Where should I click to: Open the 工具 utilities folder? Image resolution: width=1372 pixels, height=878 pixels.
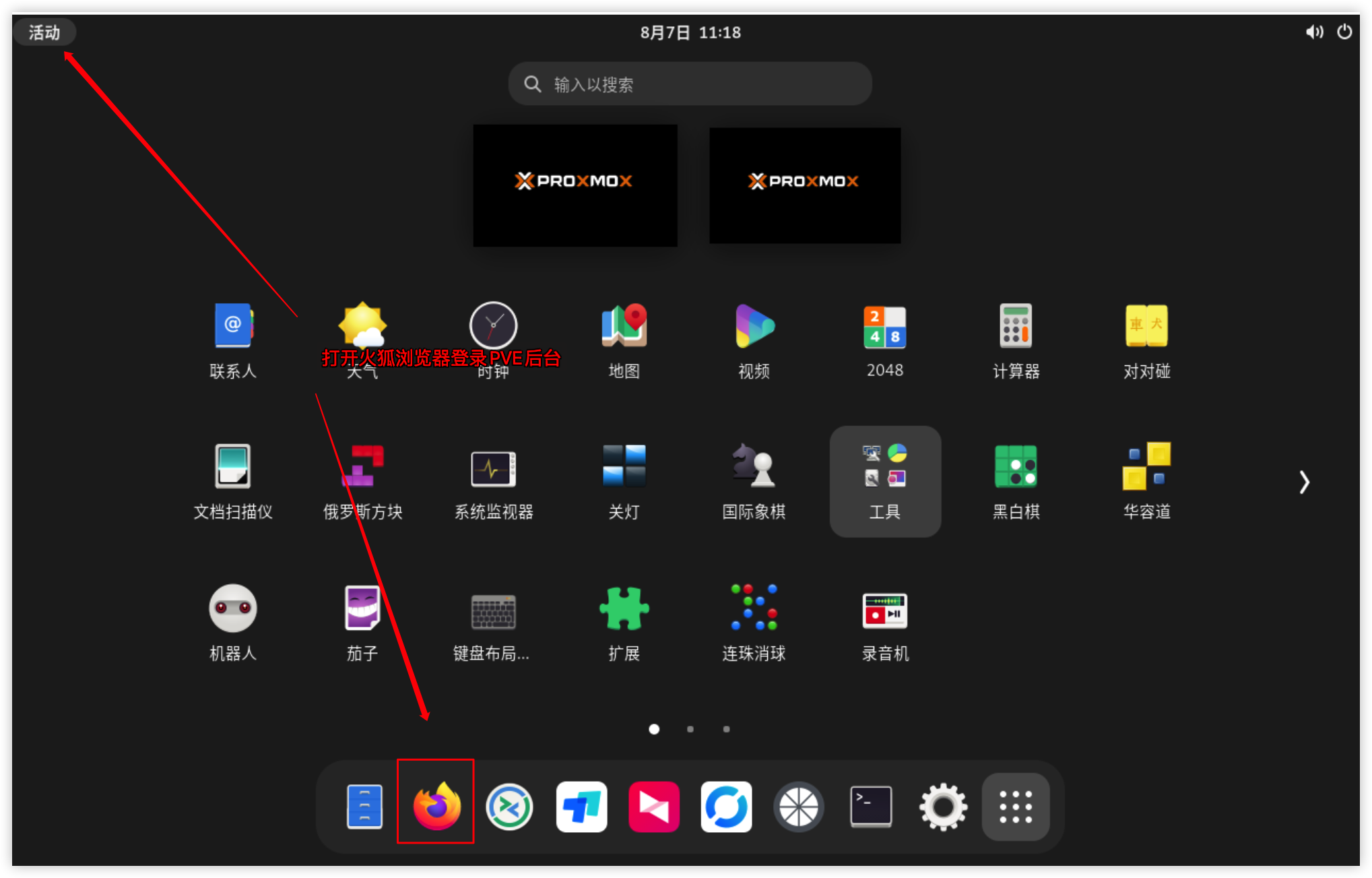pos(885,481)
